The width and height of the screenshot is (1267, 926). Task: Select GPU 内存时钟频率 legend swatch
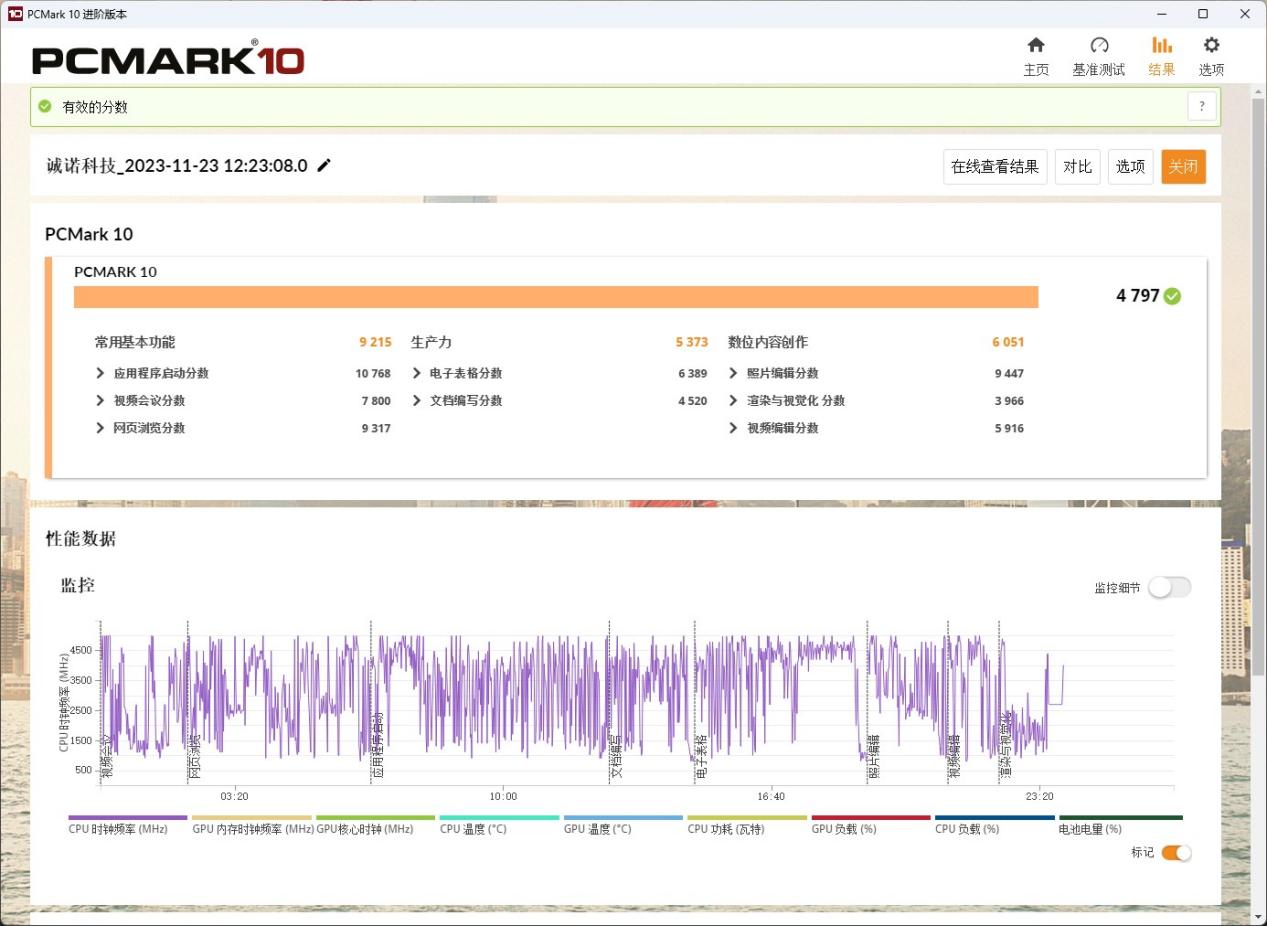[252, 818]
